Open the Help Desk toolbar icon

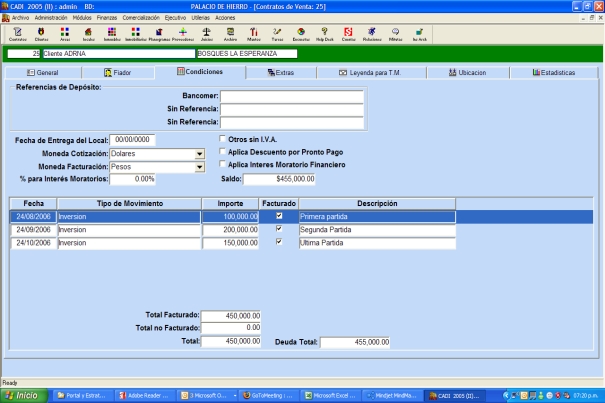(325, 33)
